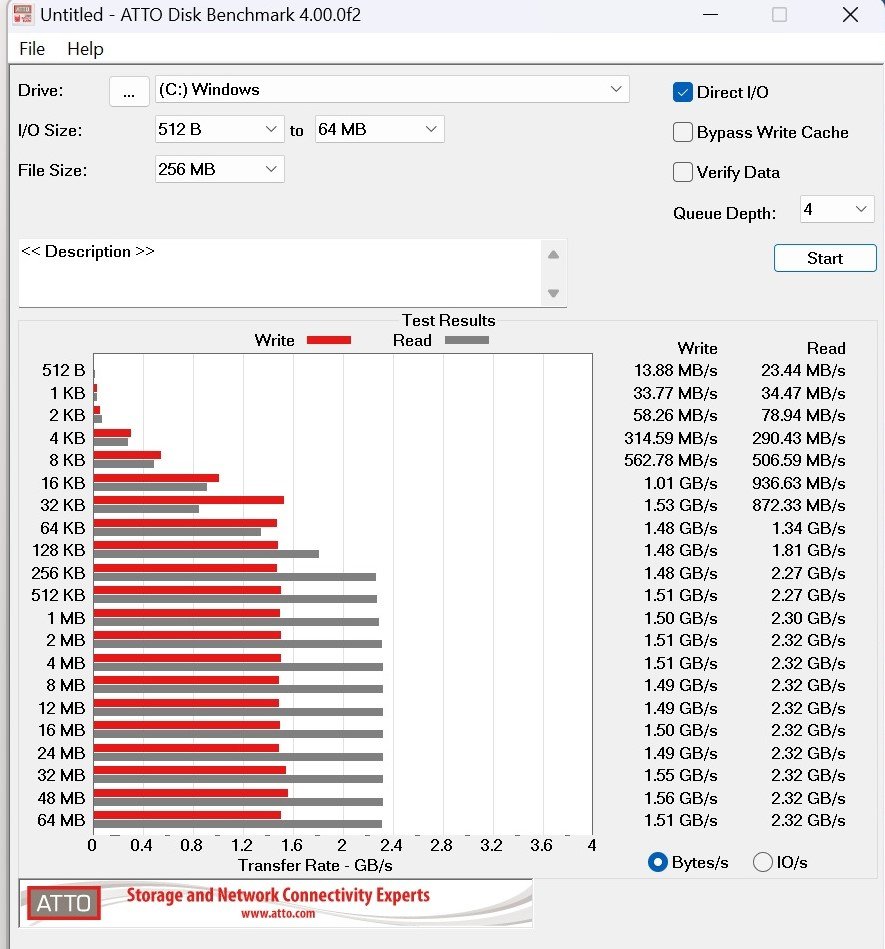Image resolution: width=885 pixels, height=949 pixels.
Task: Minimize the ATTO Disk Benchmark window
Action: (x=710, y=15)
